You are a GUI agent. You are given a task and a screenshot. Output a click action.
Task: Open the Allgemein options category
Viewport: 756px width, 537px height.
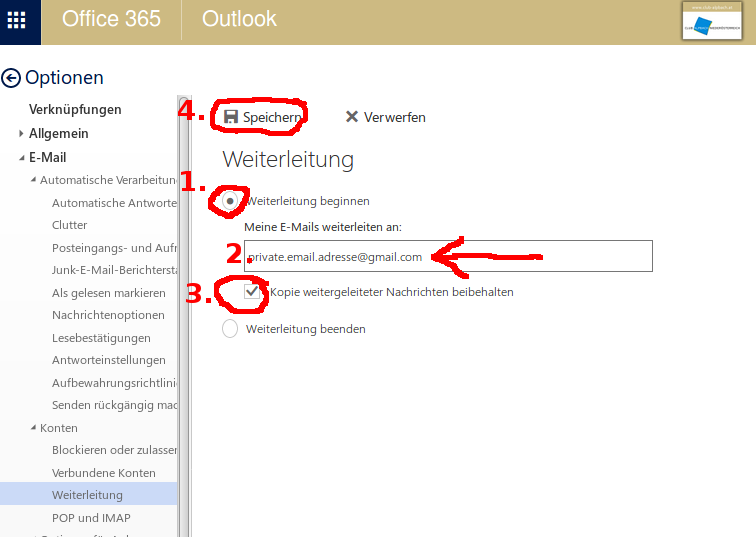point(59,134)
